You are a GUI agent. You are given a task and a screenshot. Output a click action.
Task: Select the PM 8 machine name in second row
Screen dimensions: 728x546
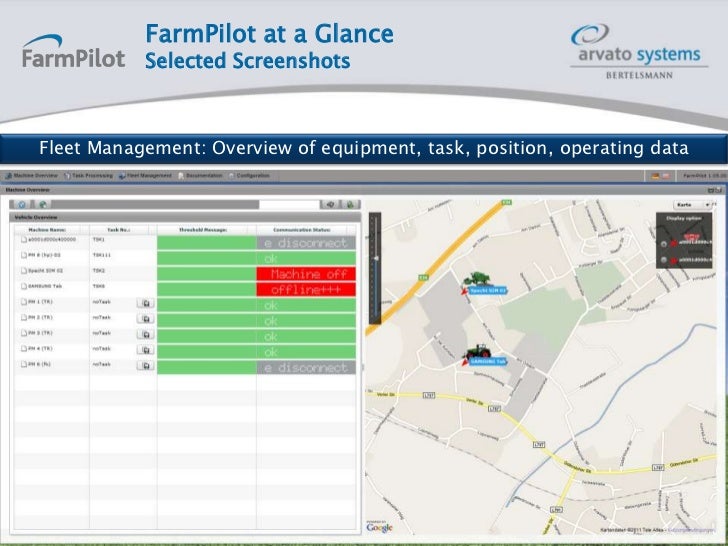point(45,255)
